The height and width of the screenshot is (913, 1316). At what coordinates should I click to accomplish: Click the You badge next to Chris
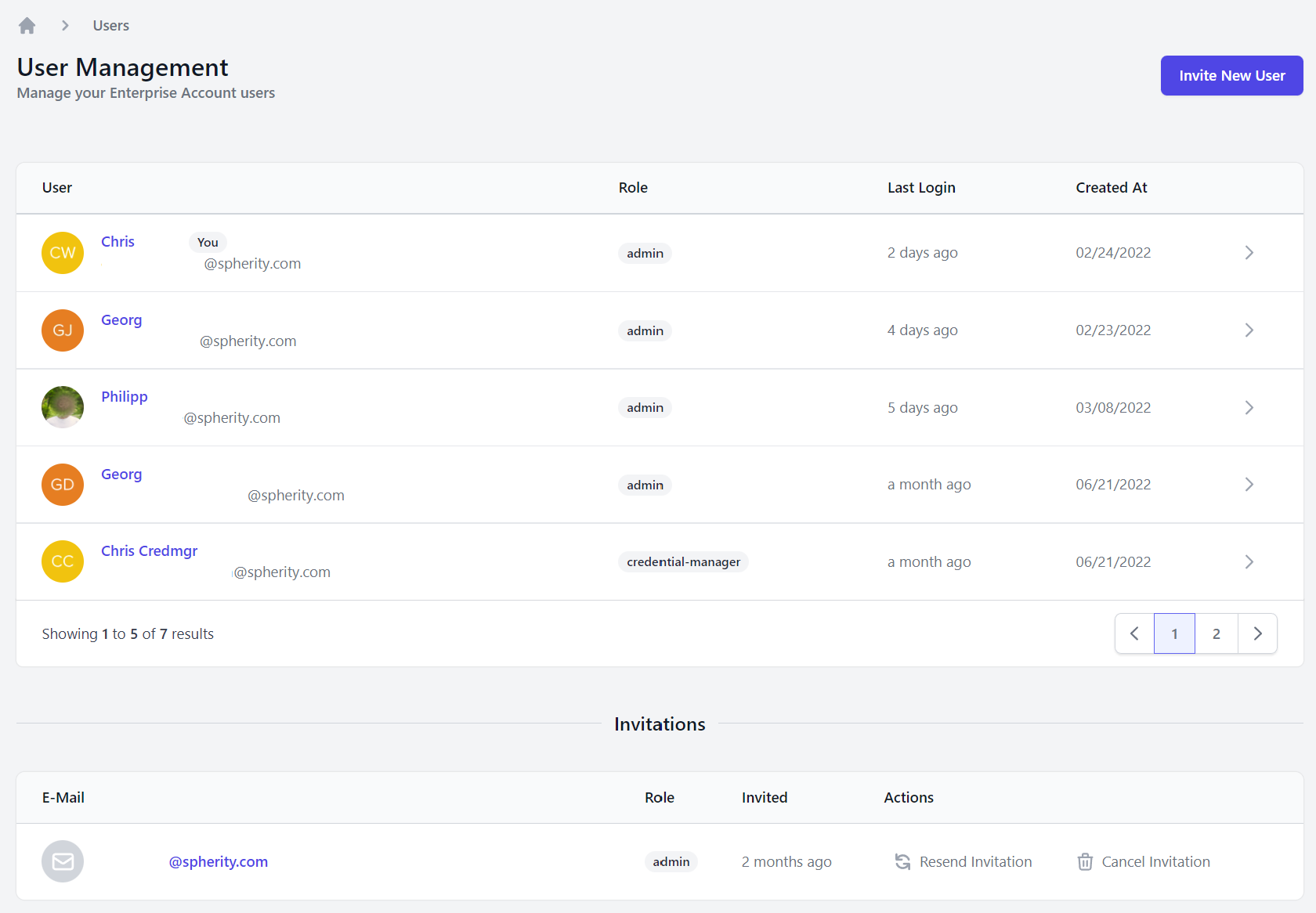[x=207, y=242]
